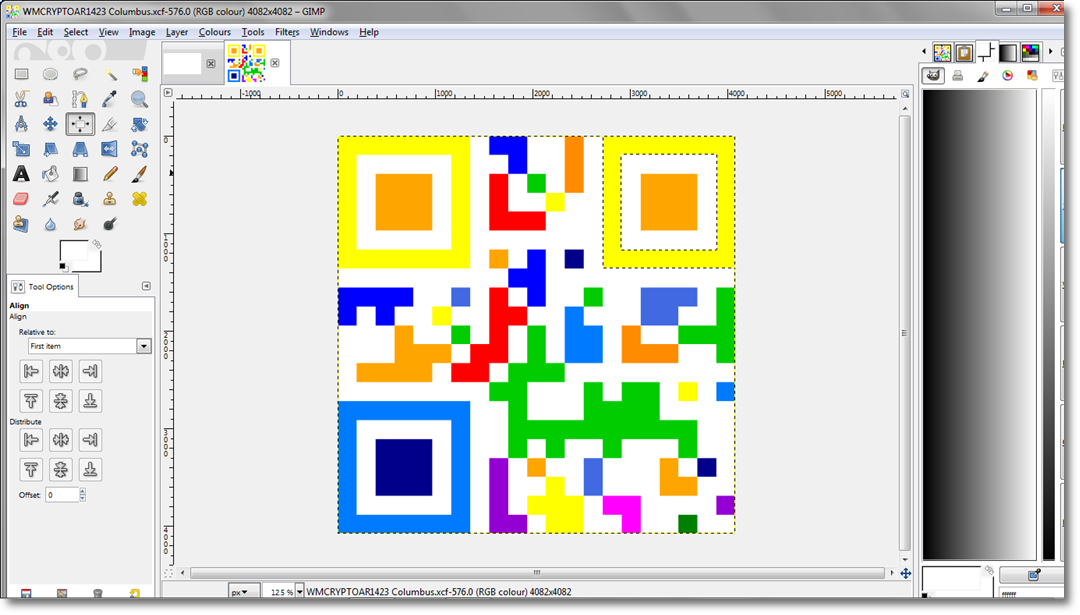Activate the Colour Picker eyedropper in the toolbox
Image resolution: width=1080 pixels, height=615 pixels.
point(110,99)
